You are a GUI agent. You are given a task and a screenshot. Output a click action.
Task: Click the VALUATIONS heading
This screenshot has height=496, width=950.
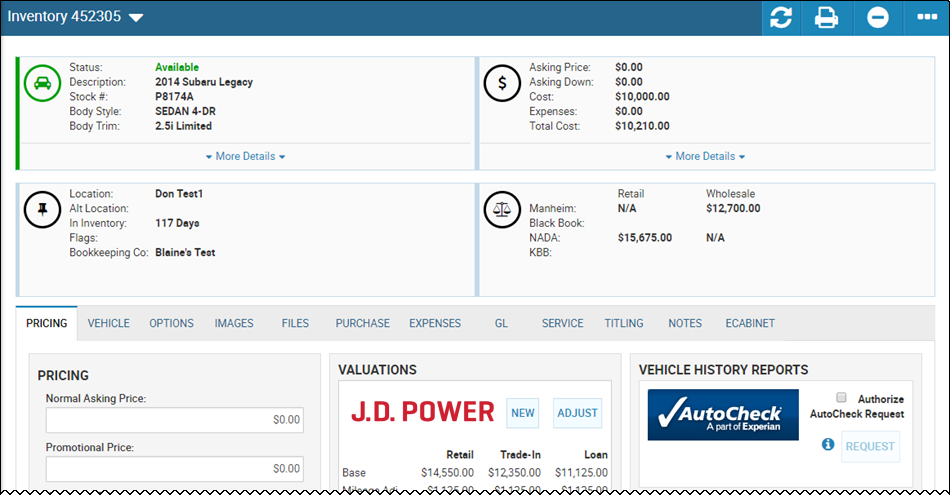click(377, 370)
